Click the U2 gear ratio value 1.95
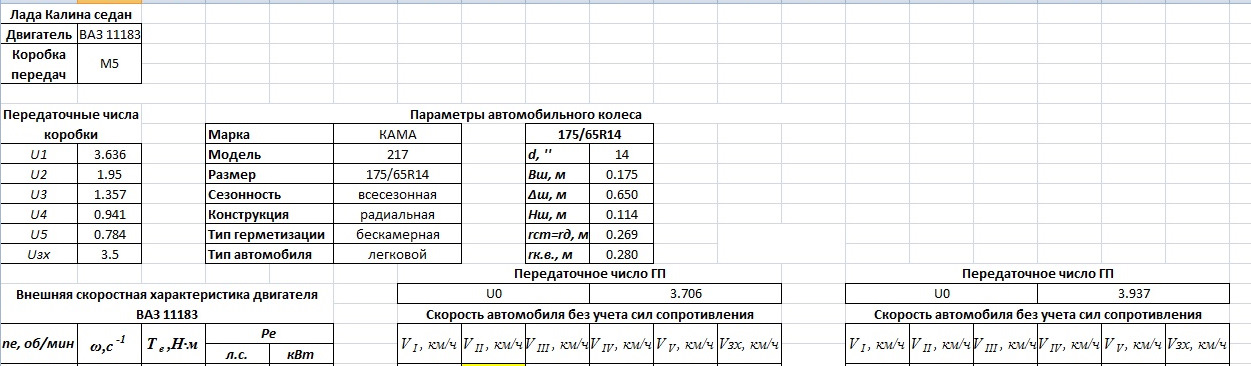 pos(109,175)
